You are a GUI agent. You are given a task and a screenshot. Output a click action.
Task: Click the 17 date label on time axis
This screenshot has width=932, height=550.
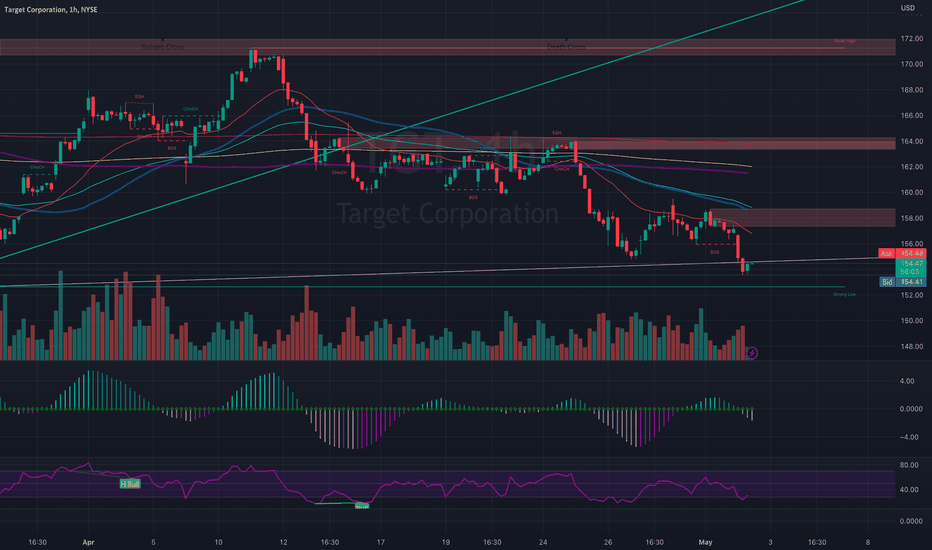380,542
